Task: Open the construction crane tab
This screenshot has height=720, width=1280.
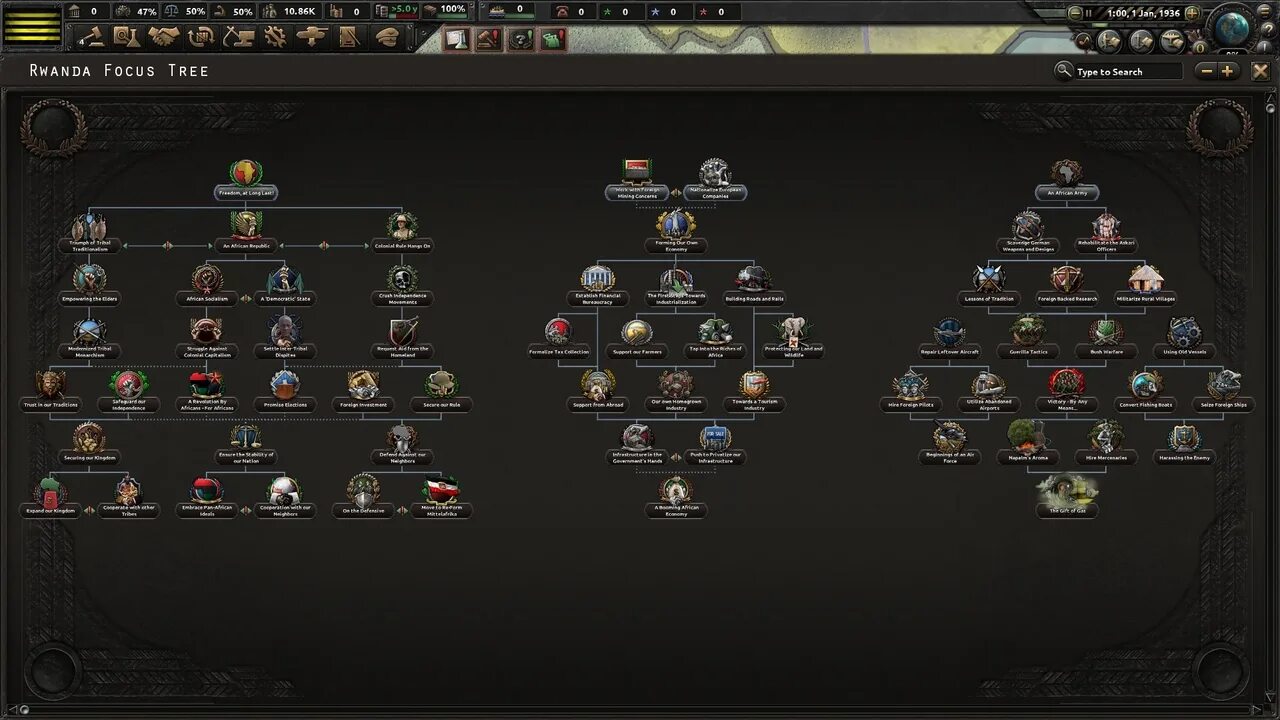Action: coord(238,37)
